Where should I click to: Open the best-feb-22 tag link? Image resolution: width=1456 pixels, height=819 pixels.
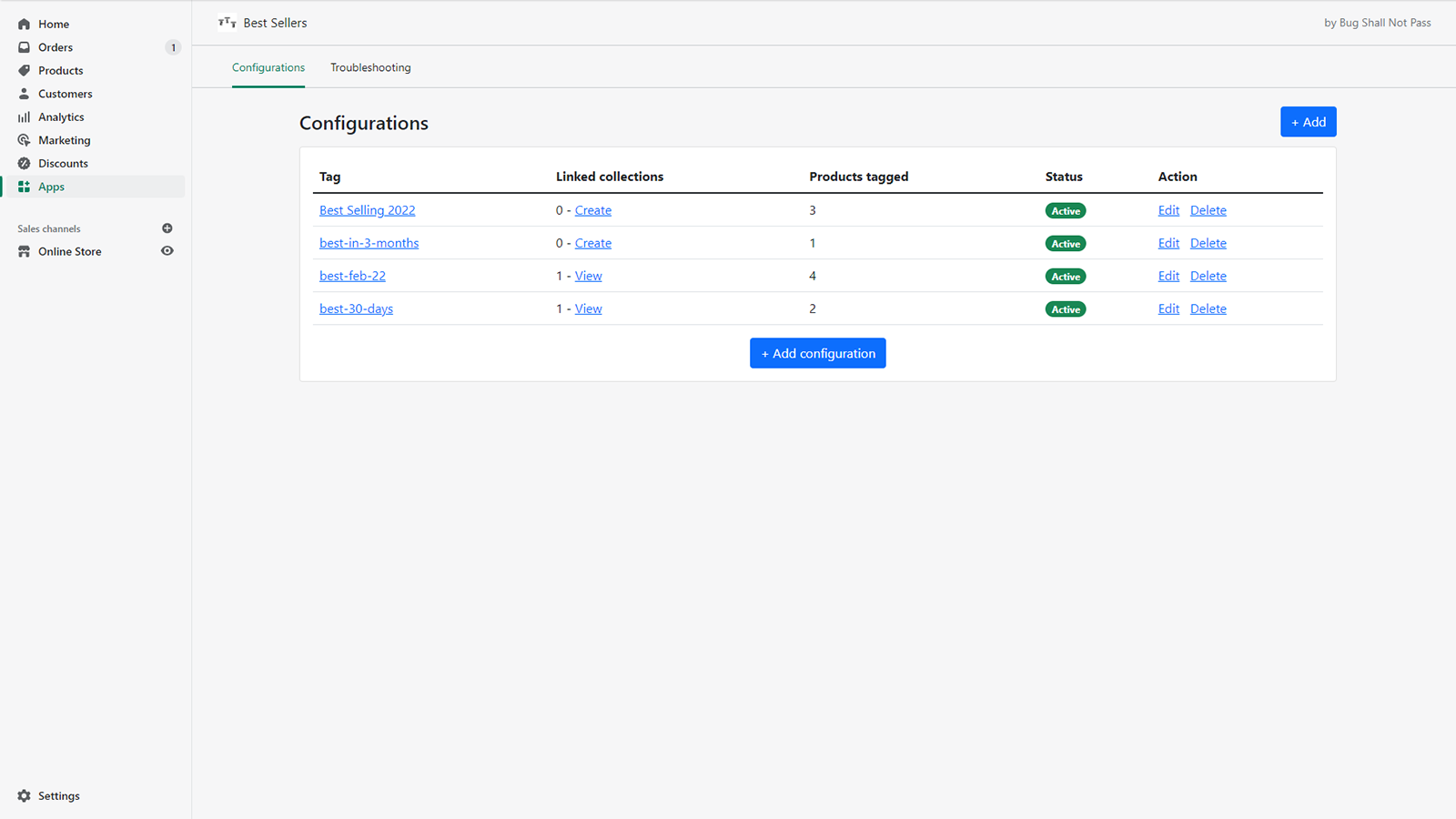352,276
